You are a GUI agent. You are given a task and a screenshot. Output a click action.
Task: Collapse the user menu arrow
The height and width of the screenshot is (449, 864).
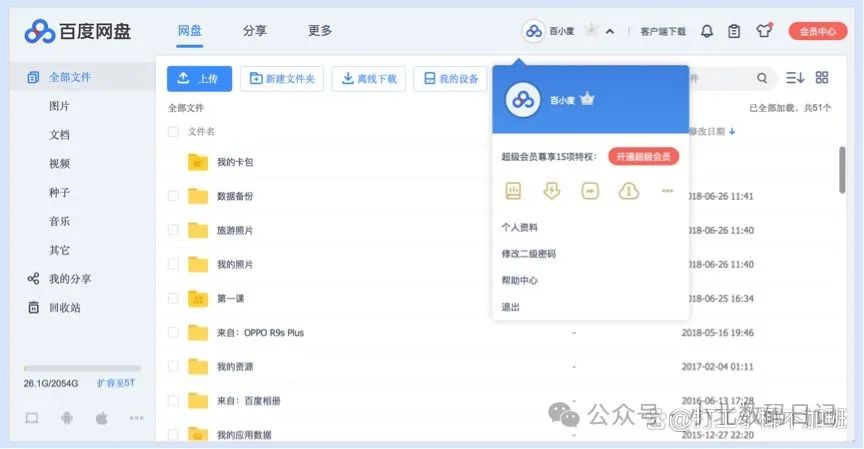[609, 31]
